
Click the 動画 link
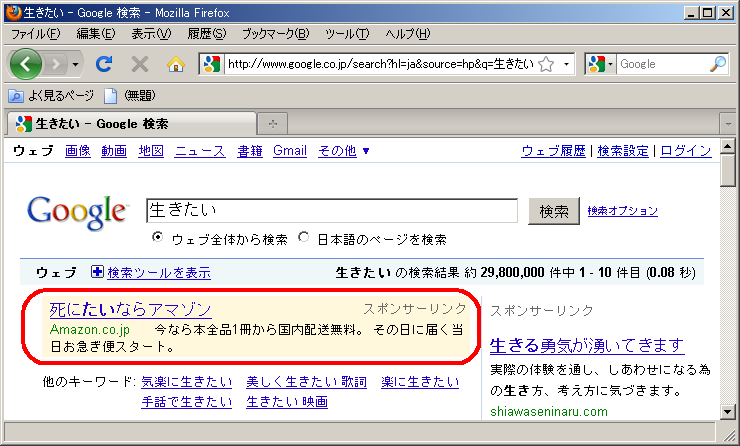(x=114, y=151)
